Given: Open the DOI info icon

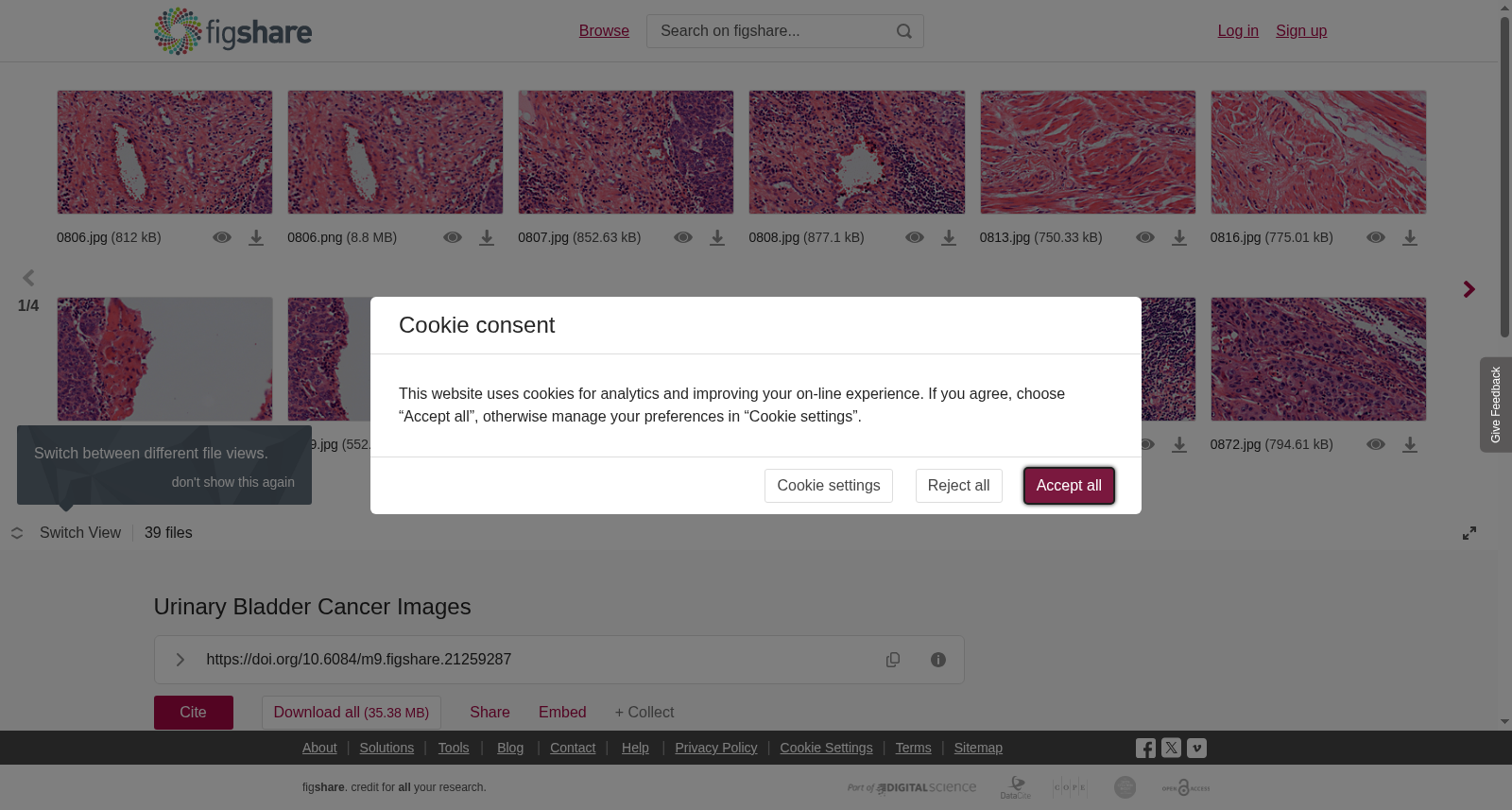Looking at the screenshot, I should (x=938, y=660).
